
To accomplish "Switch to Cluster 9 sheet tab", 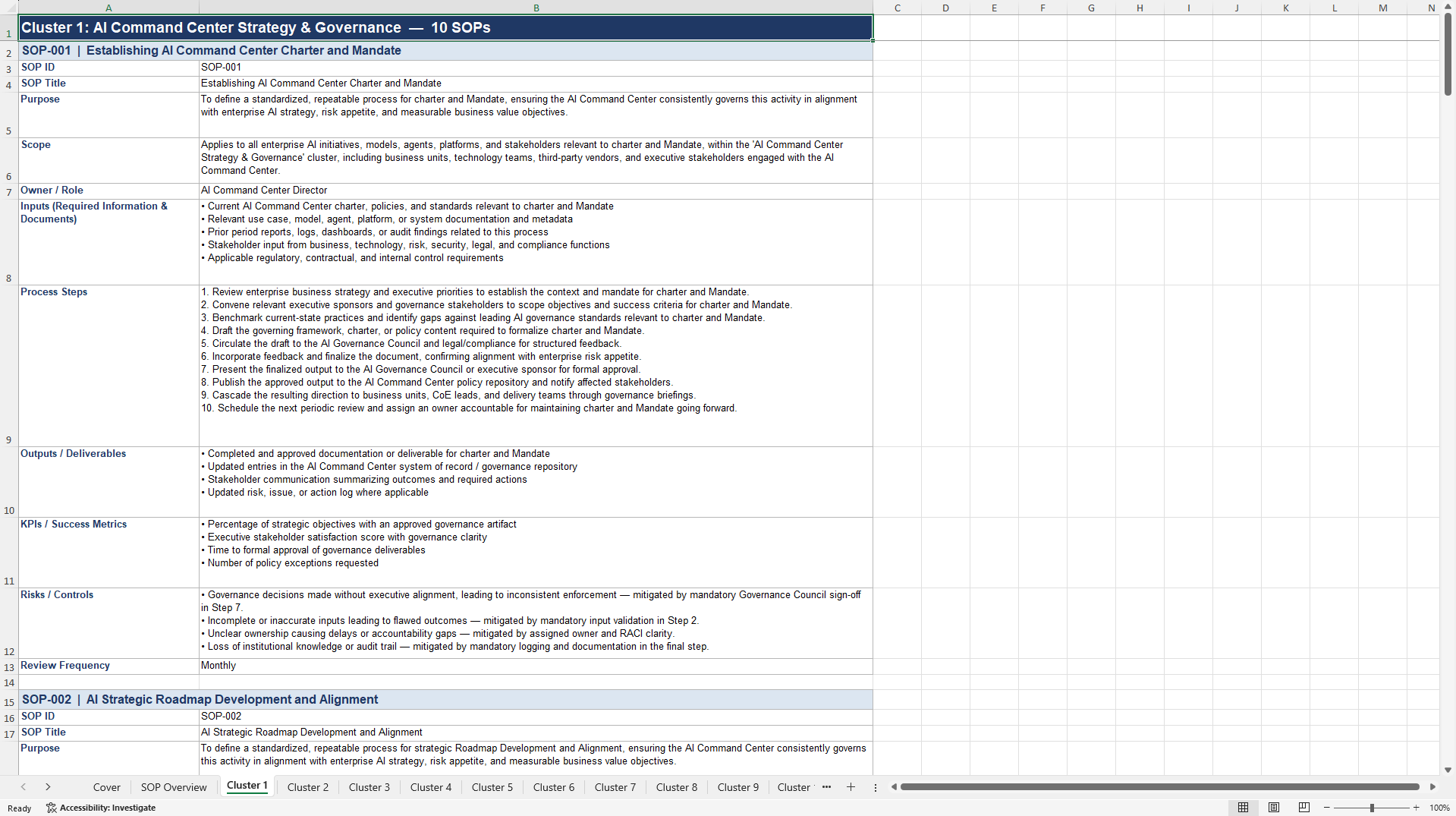I will point(738,787).
